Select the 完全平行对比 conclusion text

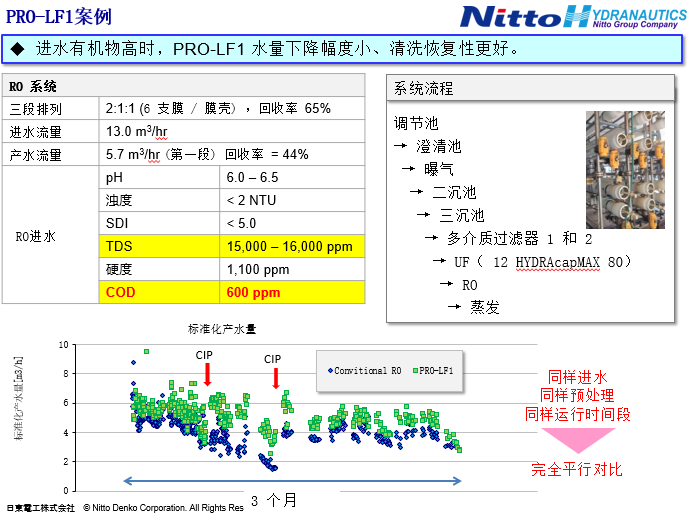tap(577, 469)
